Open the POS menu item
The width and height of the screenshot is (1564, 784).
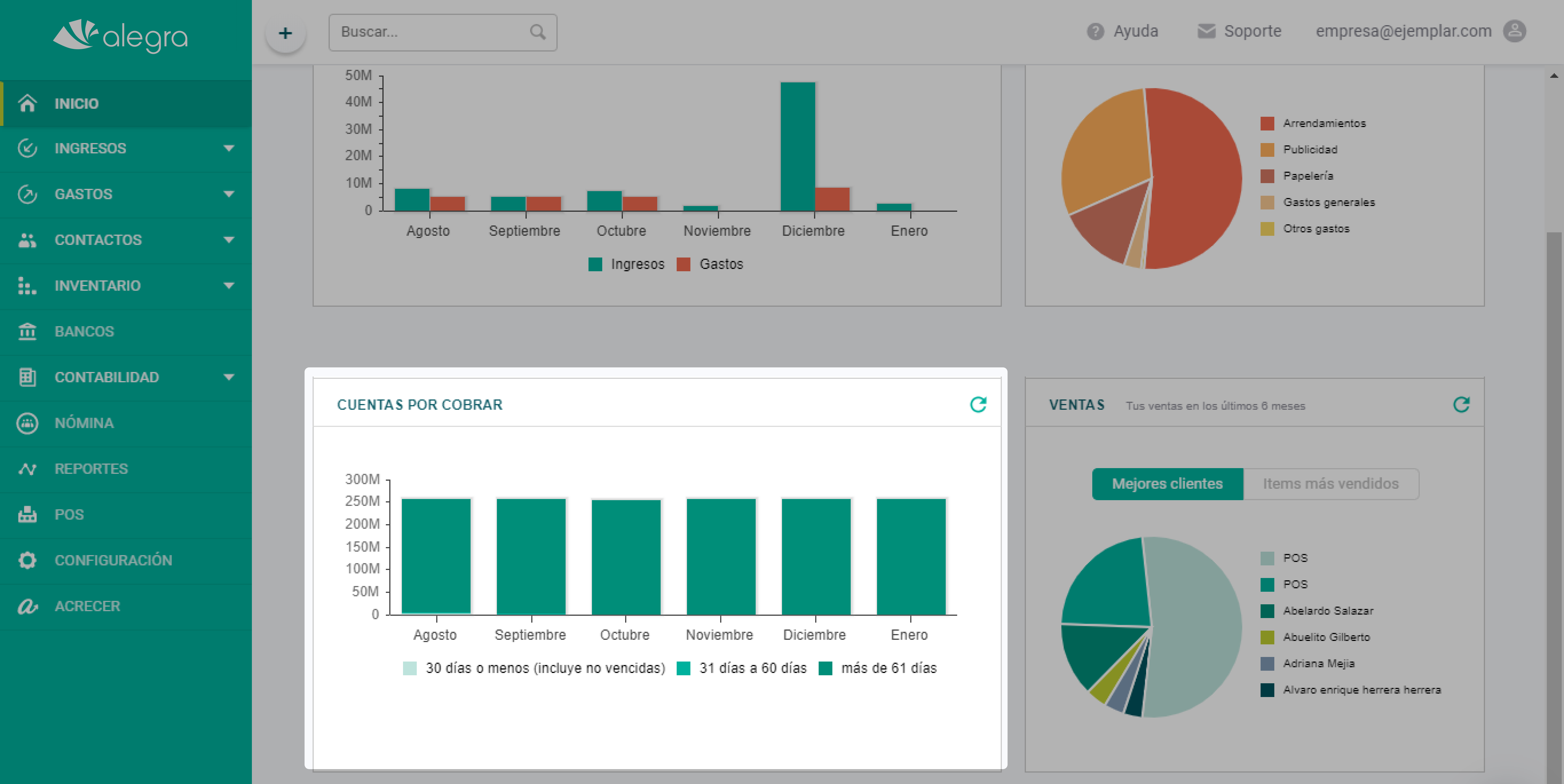point(126,514)
